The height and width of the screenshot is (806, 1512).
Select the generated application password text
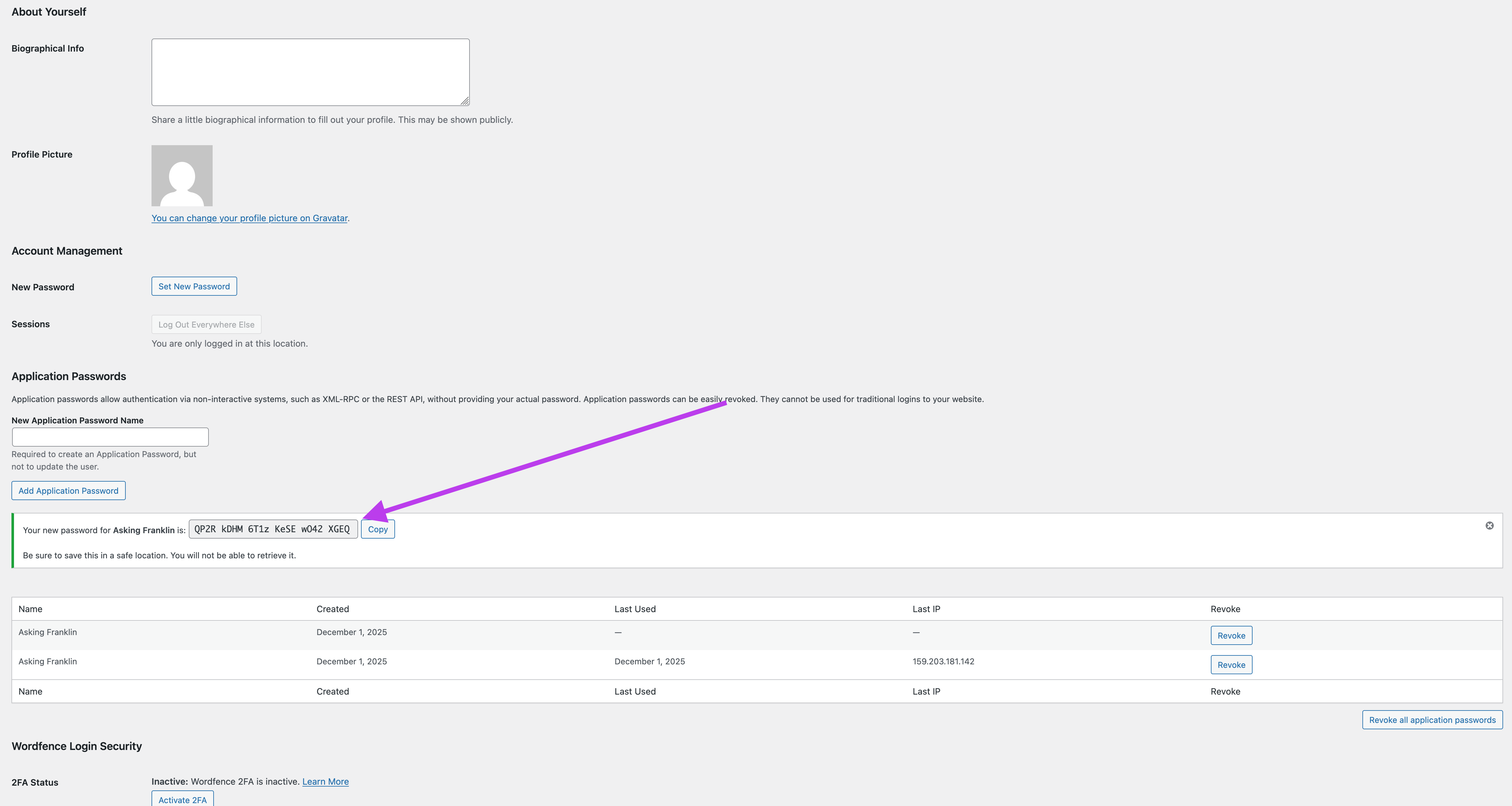272,529
